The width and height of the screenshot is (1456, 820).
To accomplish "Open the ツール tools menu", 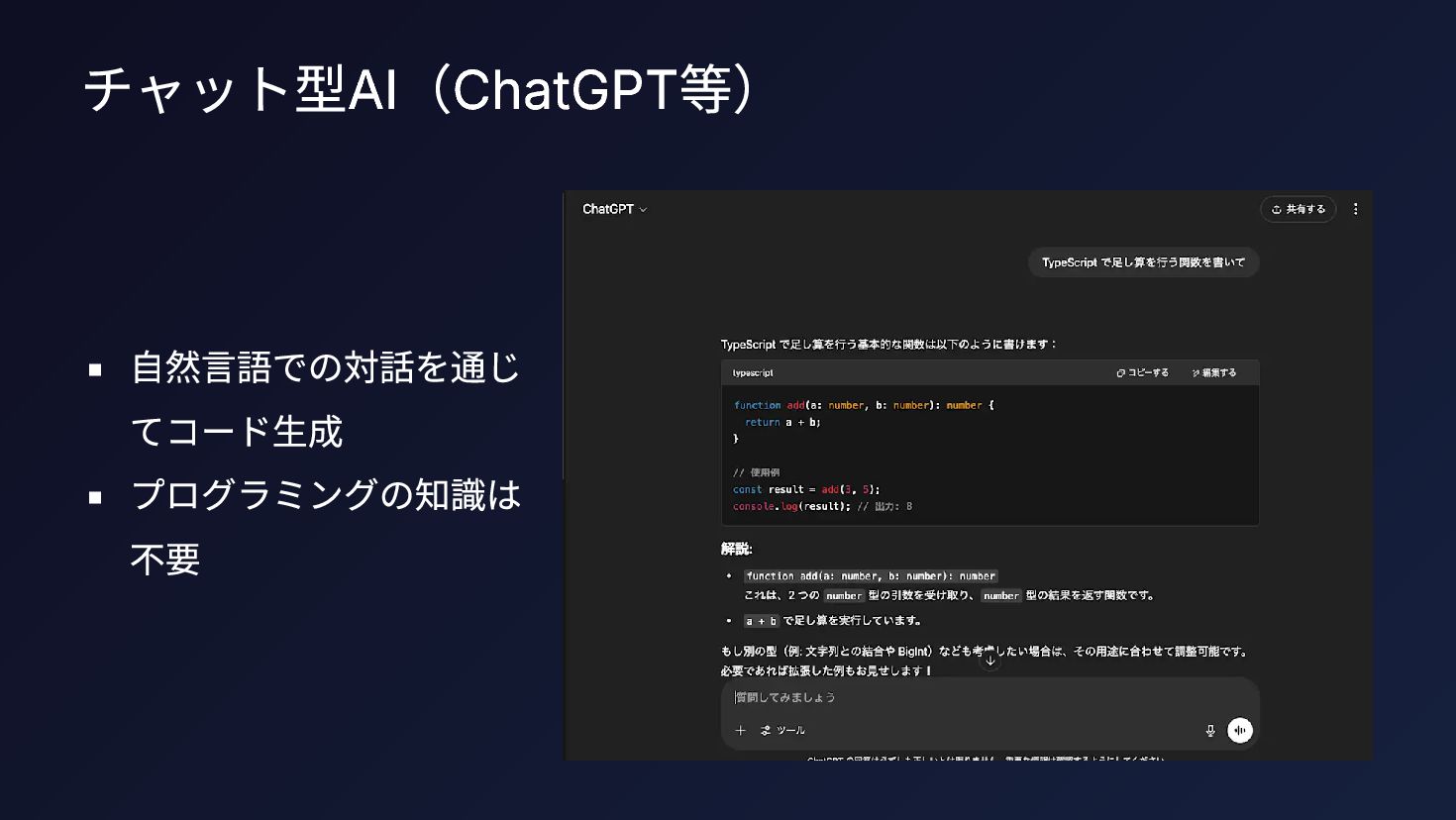I will [782, 730].
